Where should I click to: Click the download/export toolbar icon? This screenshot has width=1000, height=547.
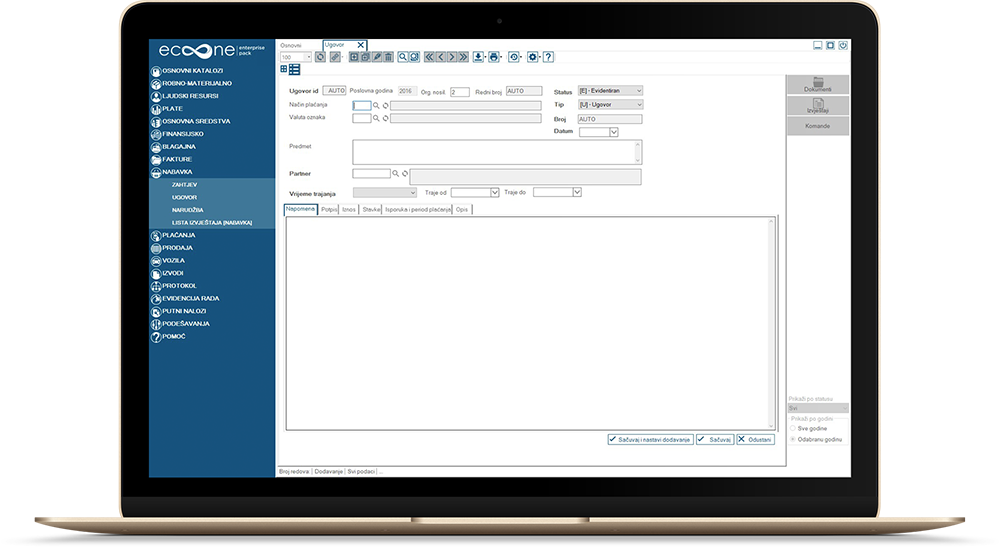point(478,57)
